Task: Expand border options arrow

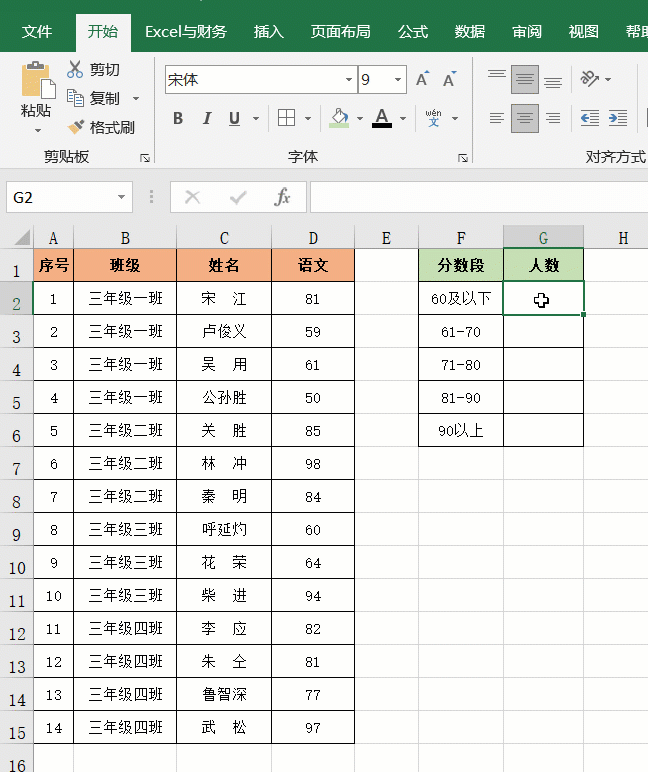Action: (308, 118)
